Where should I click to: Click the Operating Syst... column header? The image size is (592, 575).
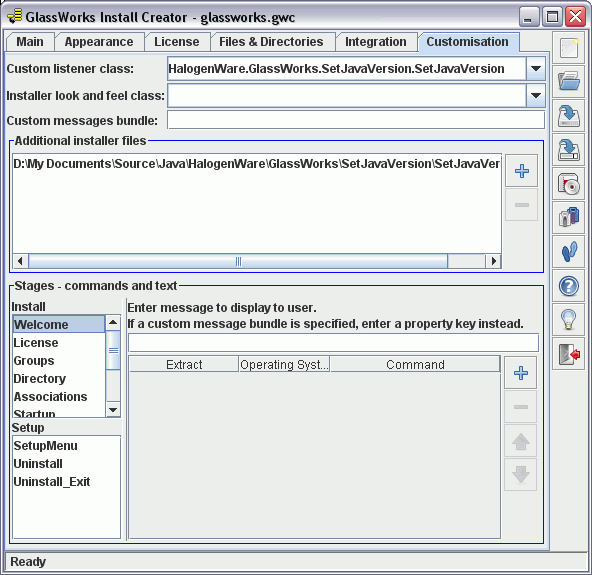[284, 364]
